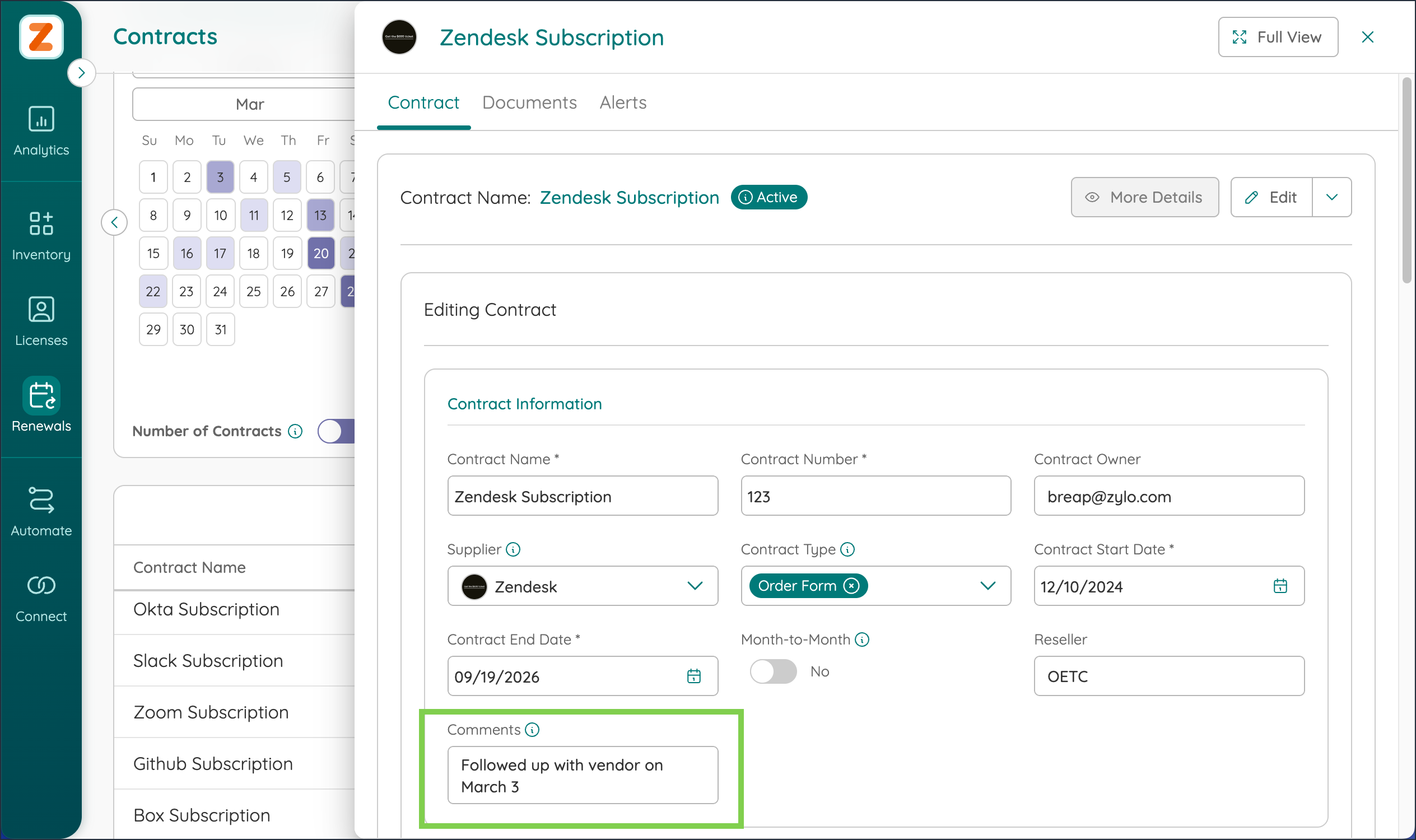The height and width of the screenshot is (840, 1416).
Task: Select March 22 in the calendar
Action: click(153, 292)
